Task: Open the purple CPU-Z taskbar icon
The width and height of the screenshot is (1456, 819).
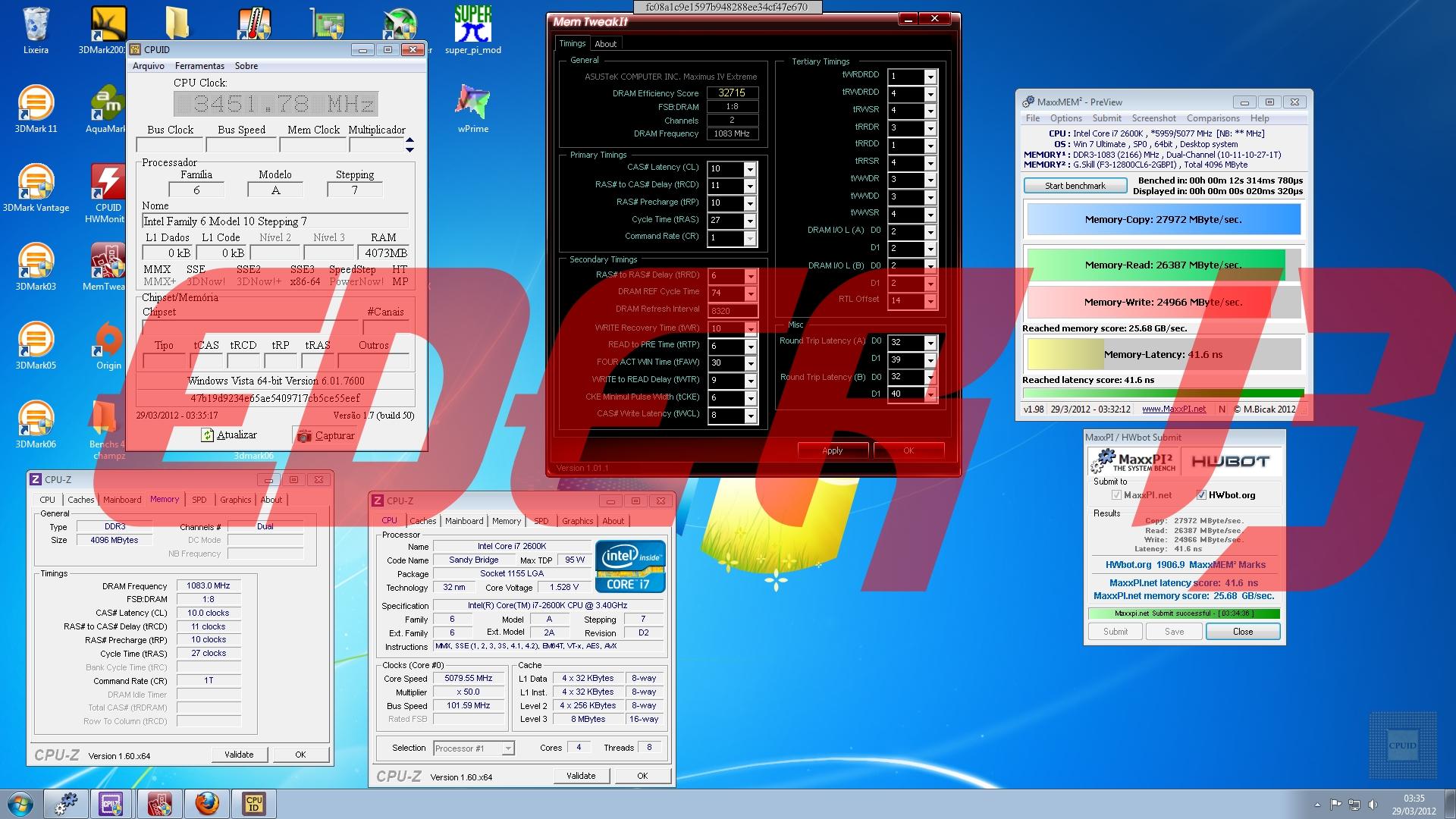Action: (x=112, y=804)
